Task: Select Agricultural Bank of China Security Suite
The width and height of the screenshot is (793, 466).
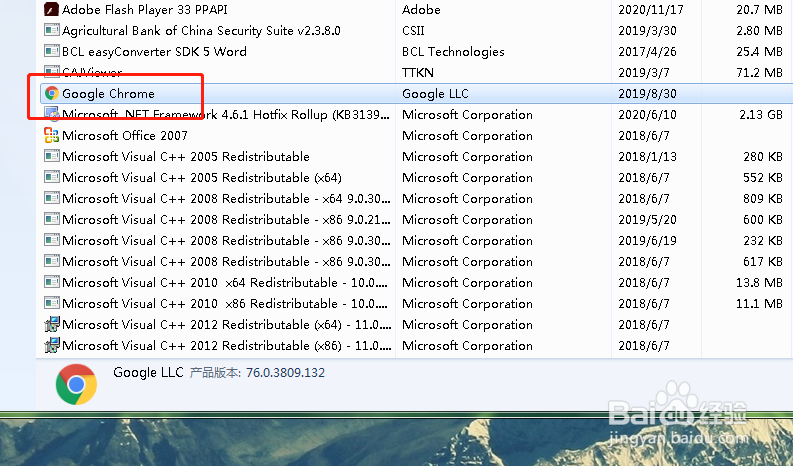Action: (201, 31)
